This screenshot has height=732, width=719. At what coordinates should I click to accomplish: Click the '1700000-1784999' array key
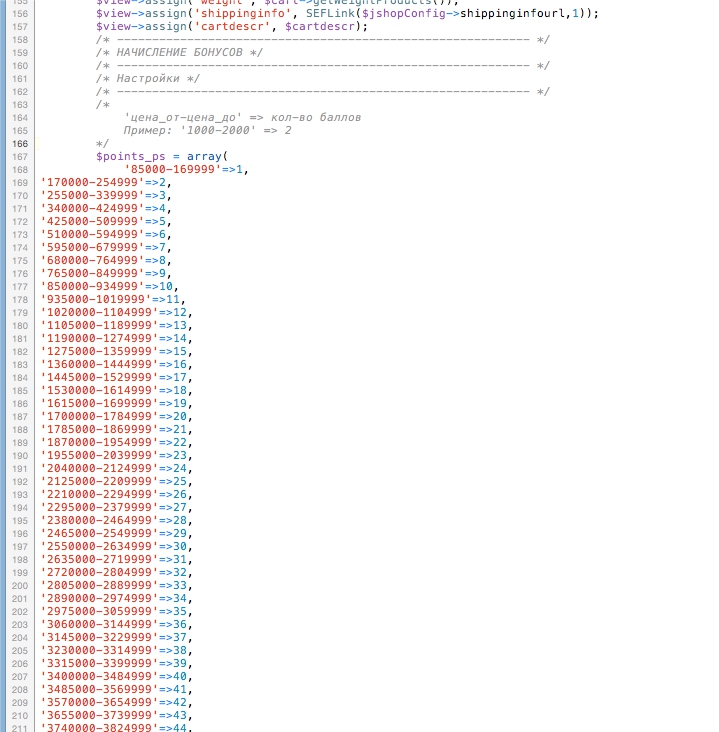(97, 416)
